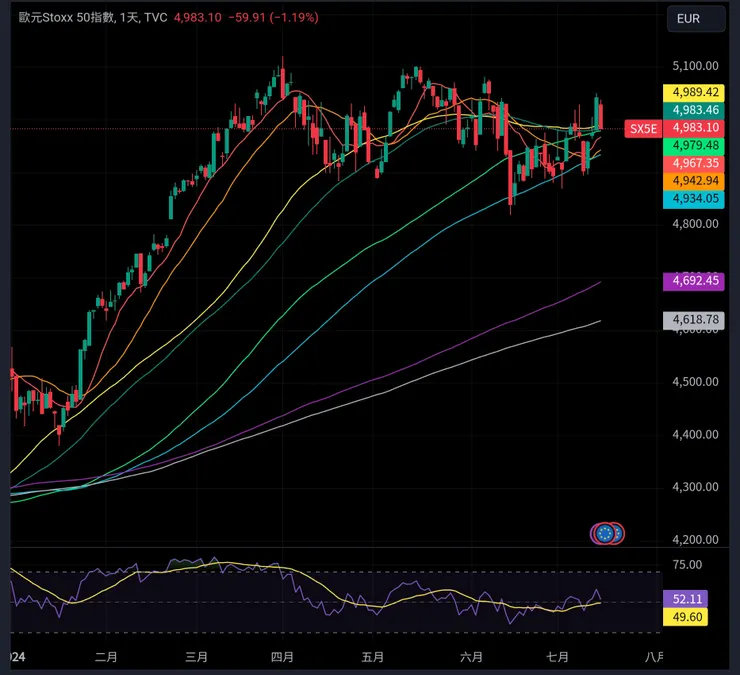Click the 4,400.00 price axis label

[695, 434]
